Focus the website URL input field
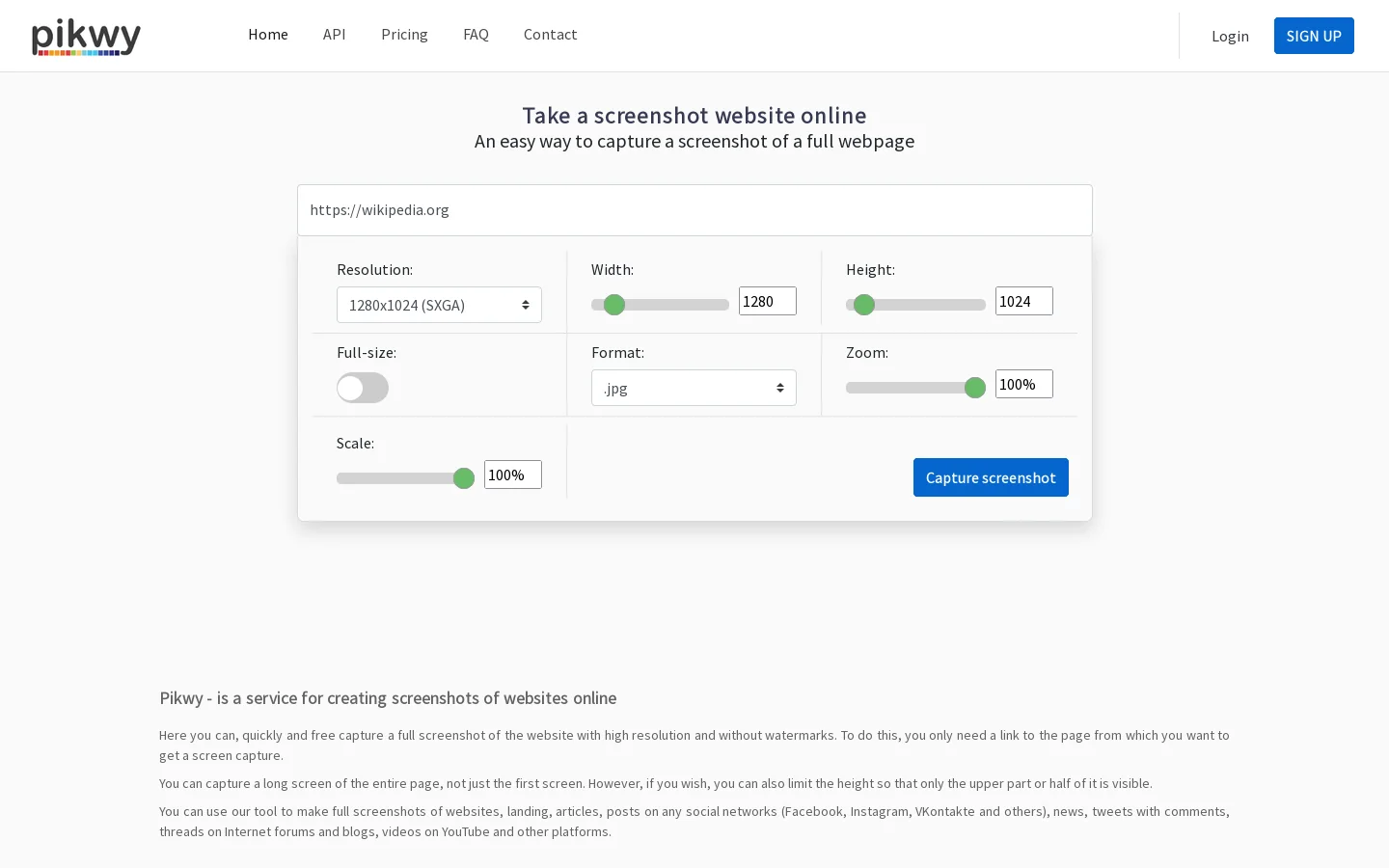The image size is (1389, 868). [x=694, y=210]
